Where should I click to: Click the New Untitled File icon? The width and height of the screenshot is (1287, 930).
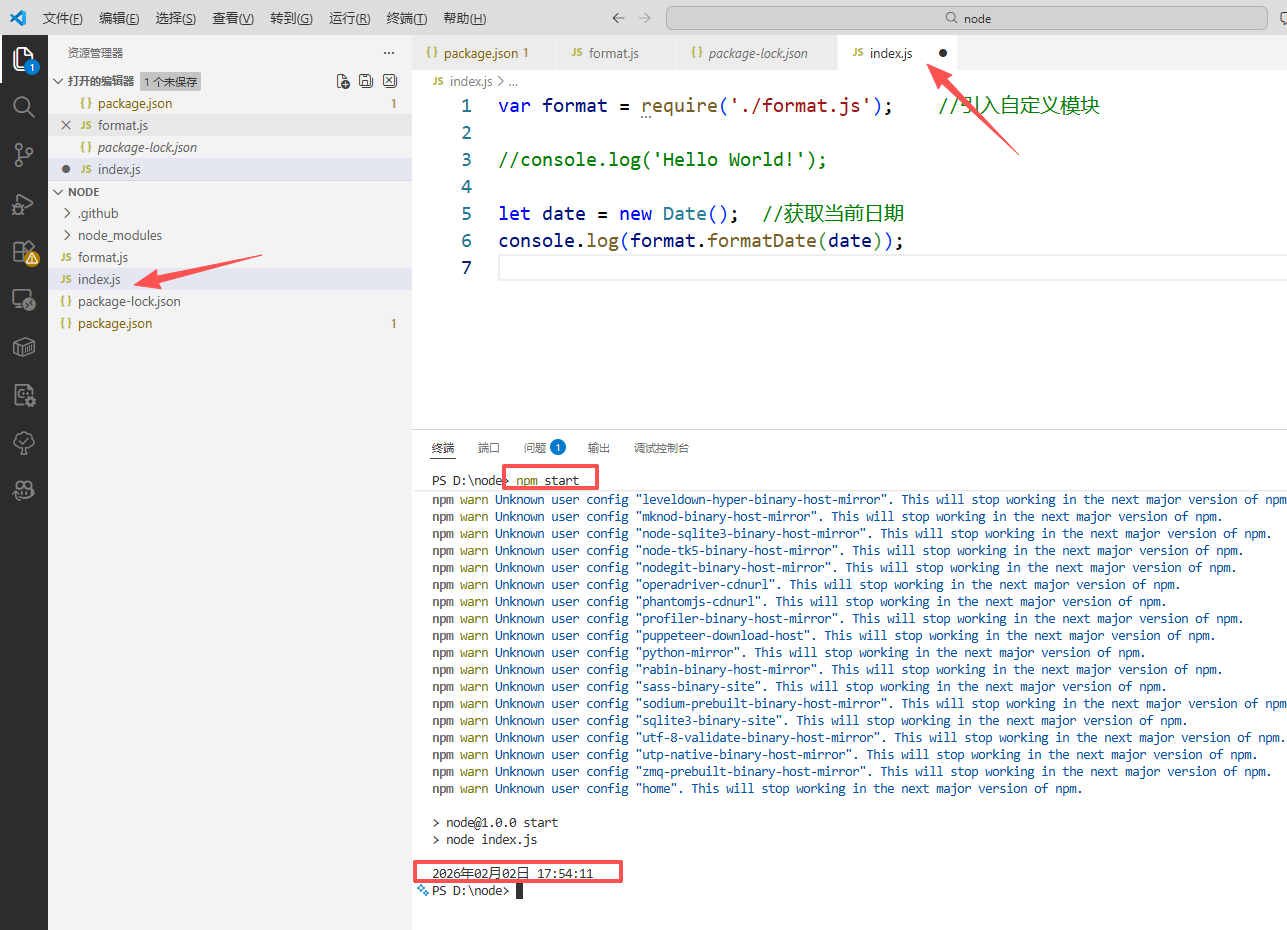point(343,81)
